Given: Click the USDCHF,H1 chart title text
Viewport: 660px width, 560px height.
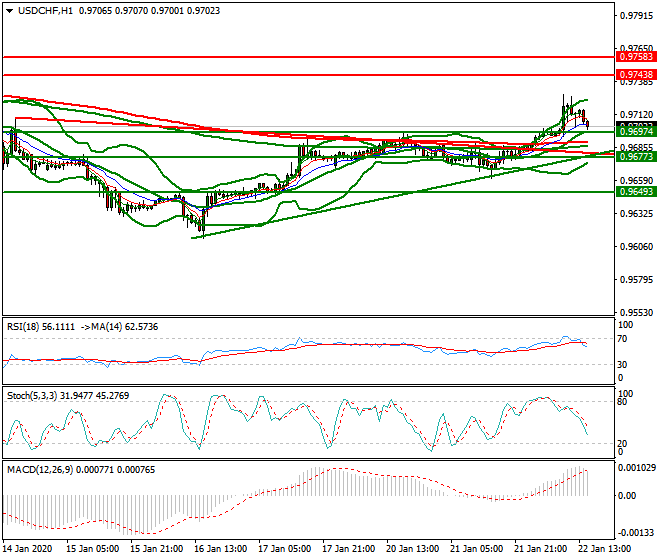Looking at the screenshot, I should (45, 11).
